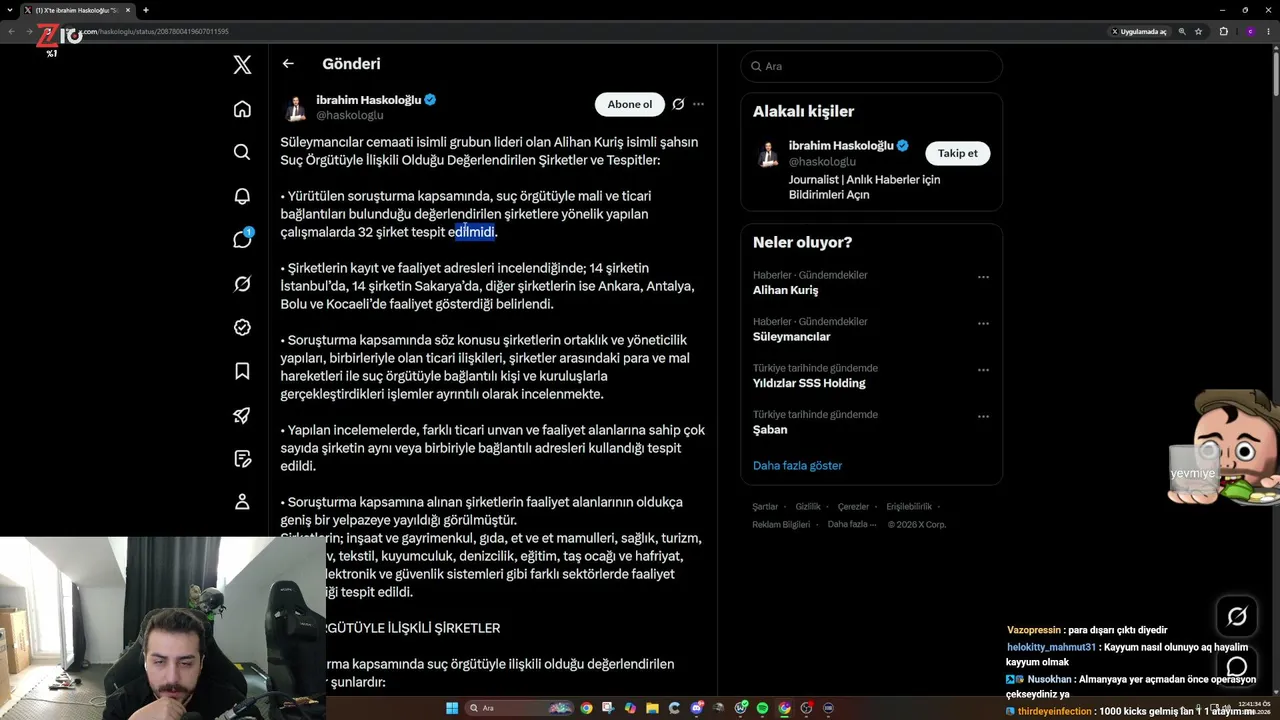This screenshot has height=720, width=1280.
Task: Bookmark this page with the star
Action: click(1198, 32)
